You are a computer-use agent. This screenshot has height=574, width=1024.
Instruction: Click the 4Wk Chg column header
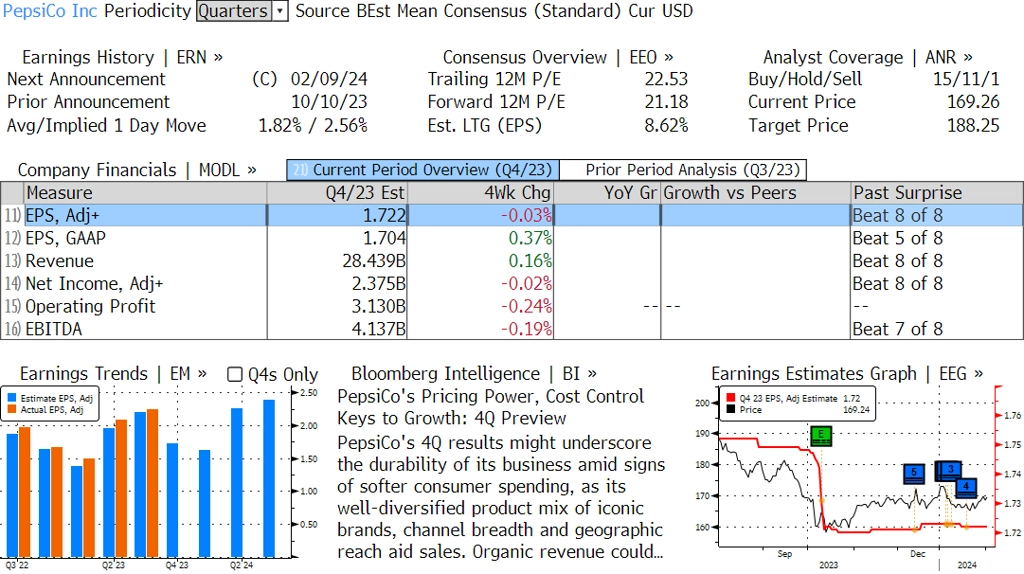[480, 193]
